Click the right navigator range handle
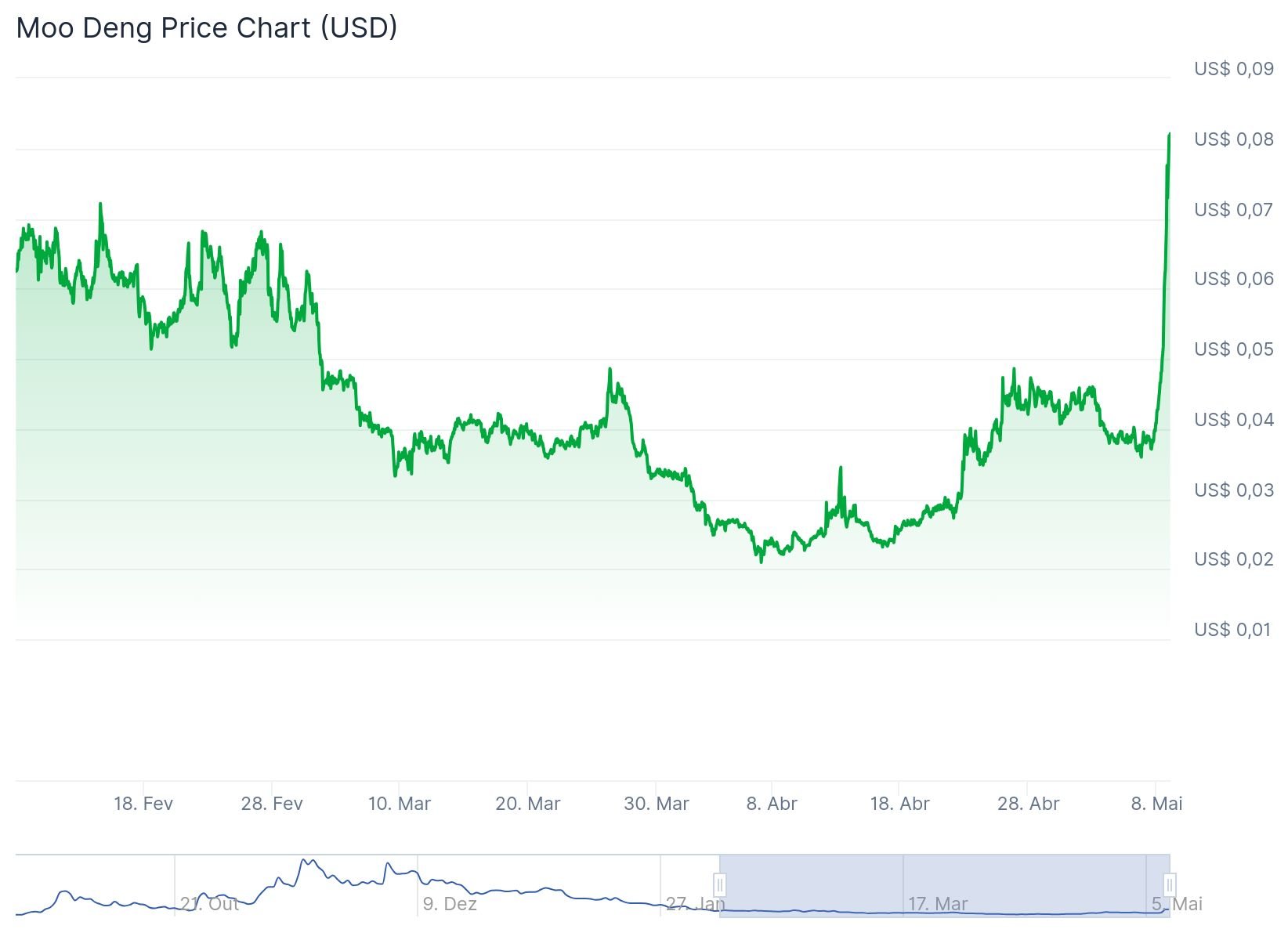Viewport: 1288px width, 940px height. click(1169, 885)
